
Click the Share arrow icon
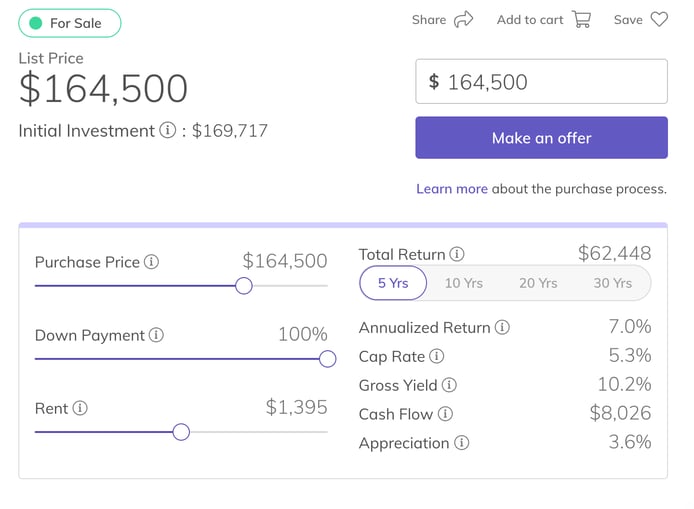(x=463, y=19)
